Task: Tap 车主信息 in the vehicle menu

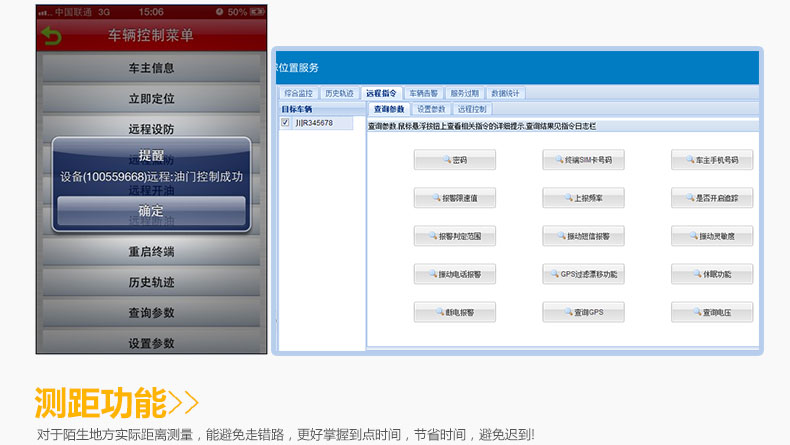Action: (x=151, y=68)
